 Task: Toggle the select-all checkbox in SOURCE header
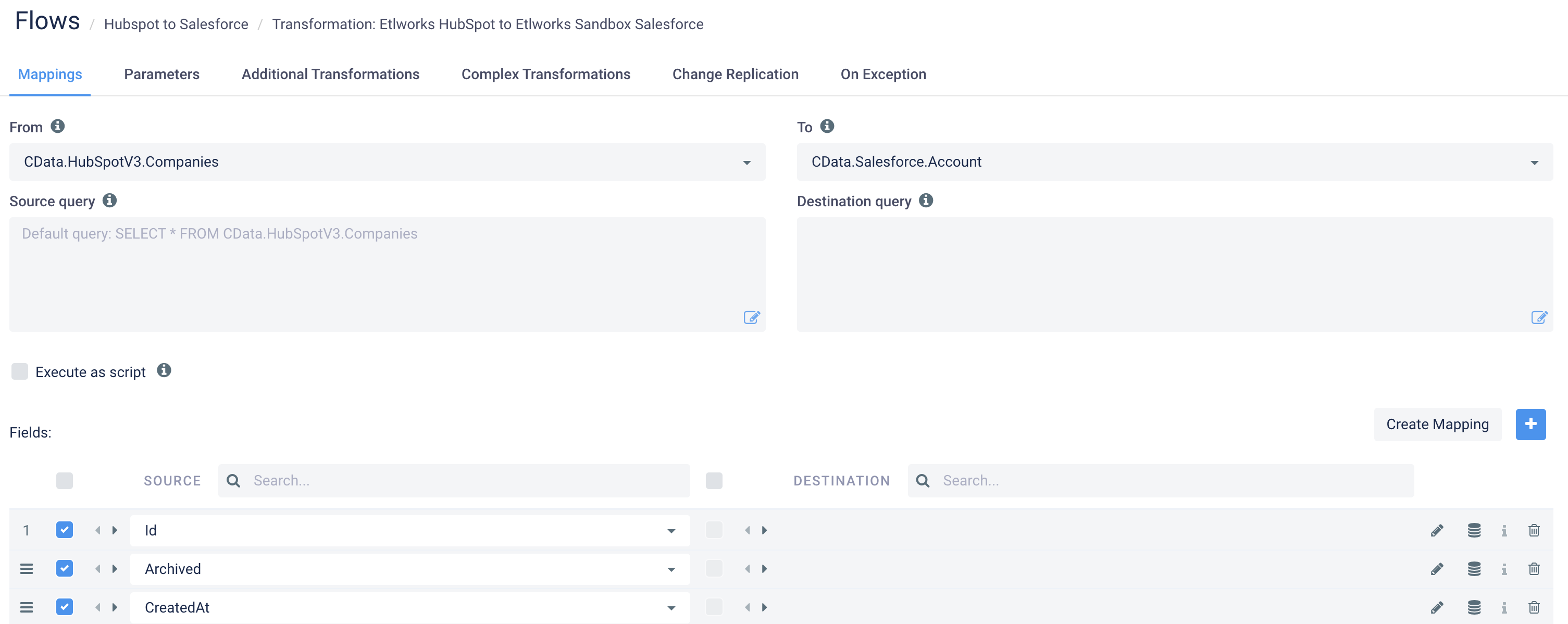(65, 480)
